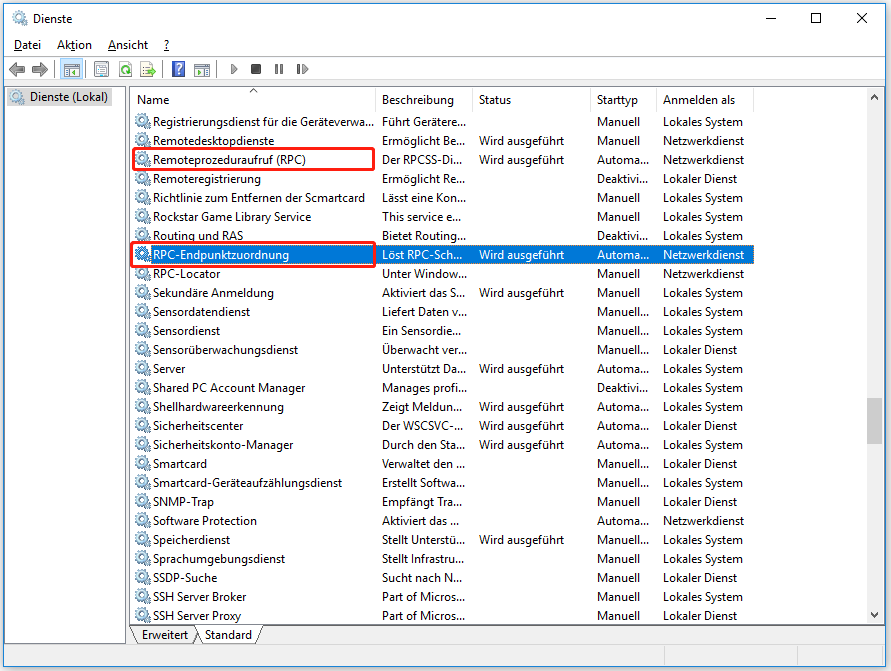Open the Properties toolbar icon
The image size is (891, 671).
[102, 69]
